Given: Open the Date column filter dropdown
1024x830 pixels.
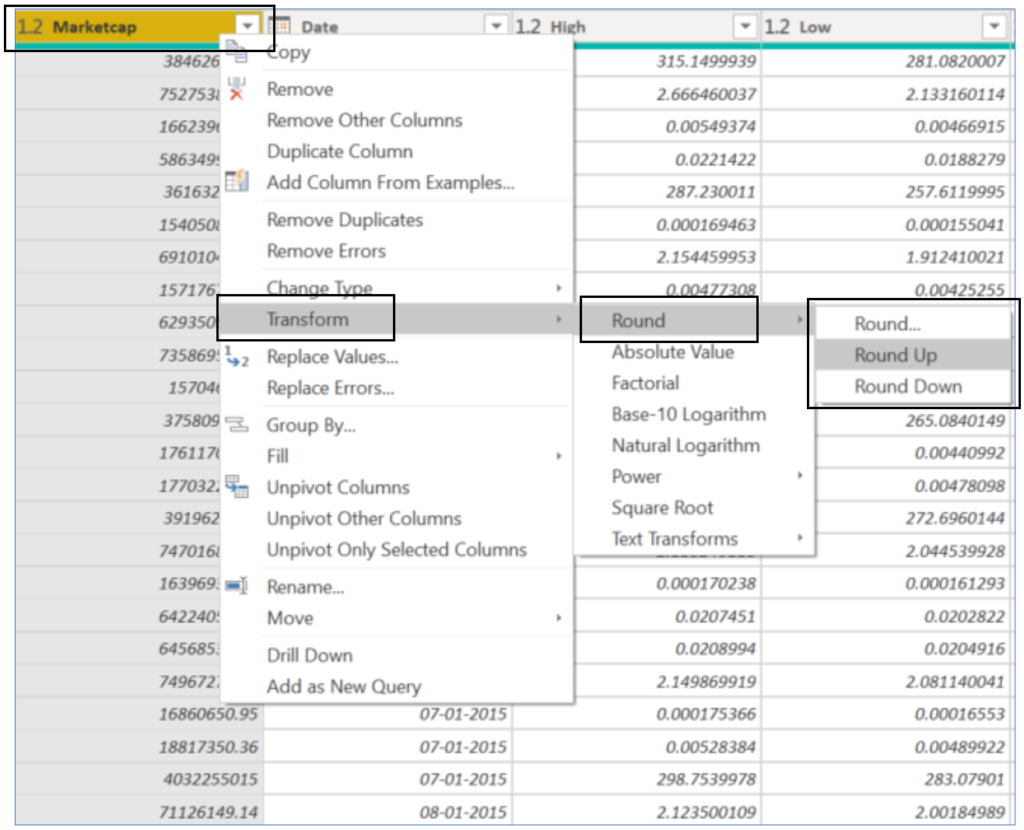Looking at the screenshot, I should click(496, 26).
